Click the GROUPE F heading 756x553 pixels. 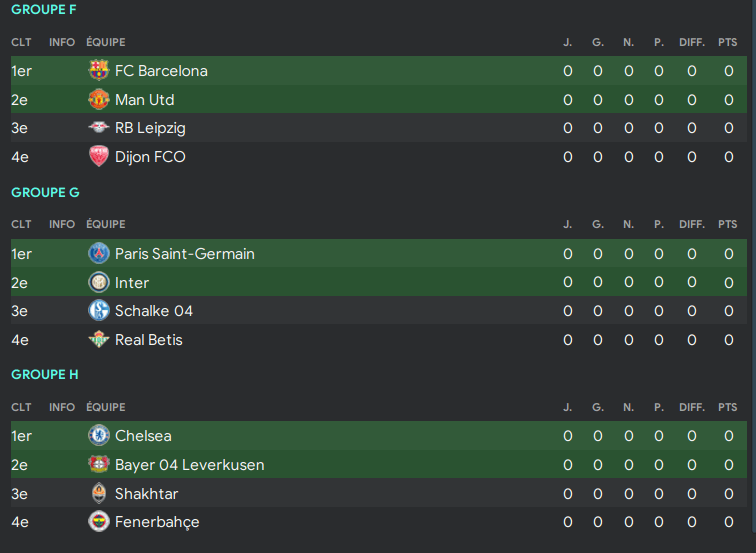44,10
